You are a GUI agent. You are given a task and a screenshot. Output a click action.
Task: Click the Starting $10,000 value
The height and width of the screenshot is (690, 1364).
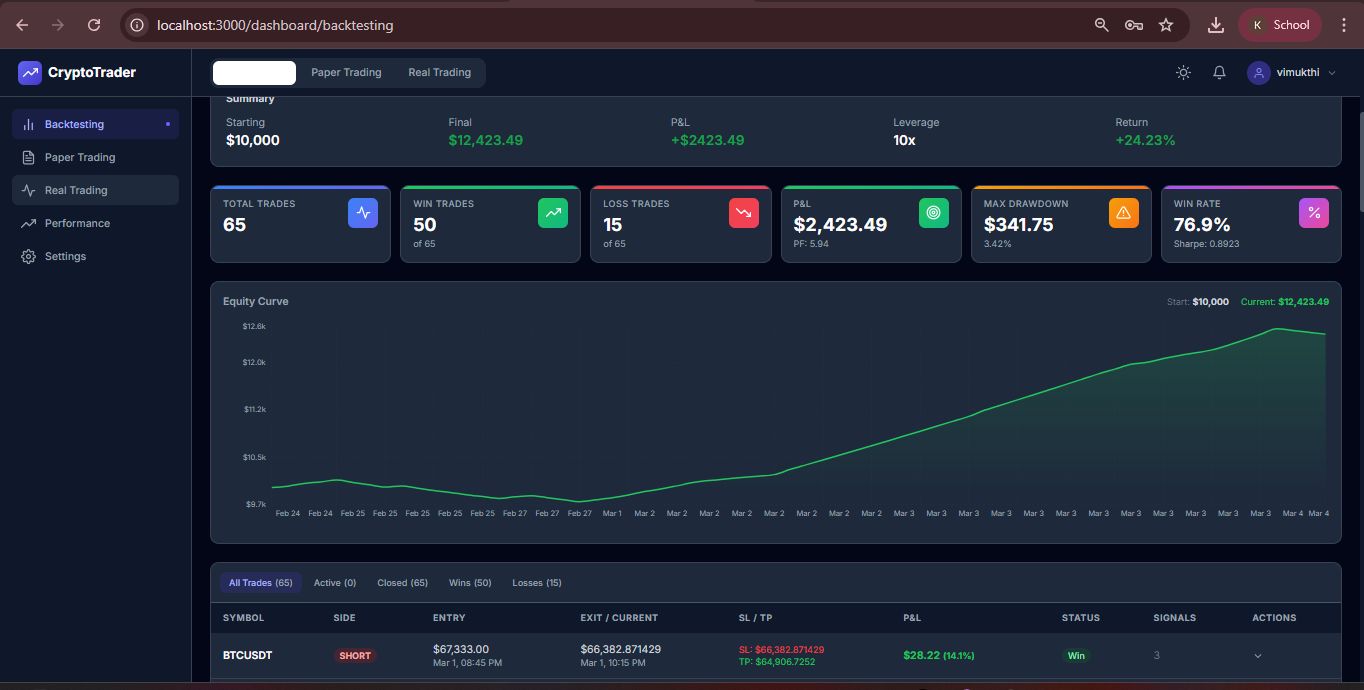(x=253, y=140)
